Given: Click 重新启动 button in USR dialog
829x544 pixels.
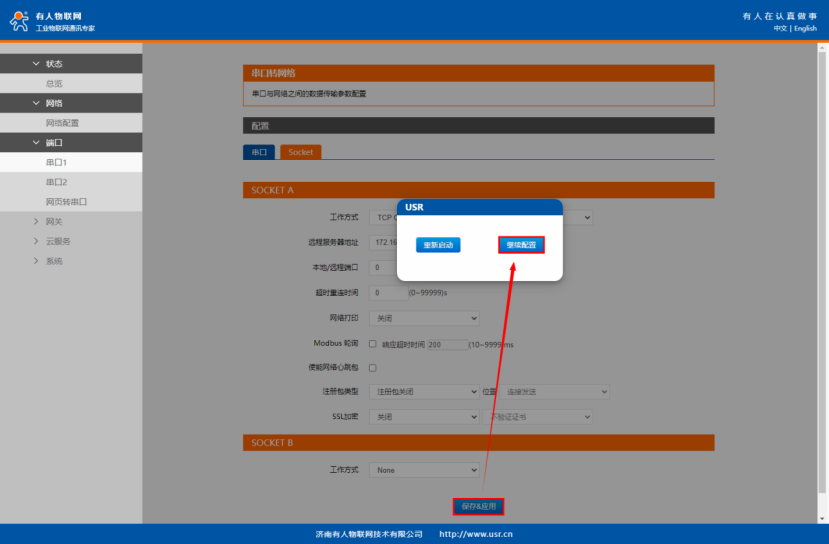Looking at the screenshot, I should click(x=438, y=245).
